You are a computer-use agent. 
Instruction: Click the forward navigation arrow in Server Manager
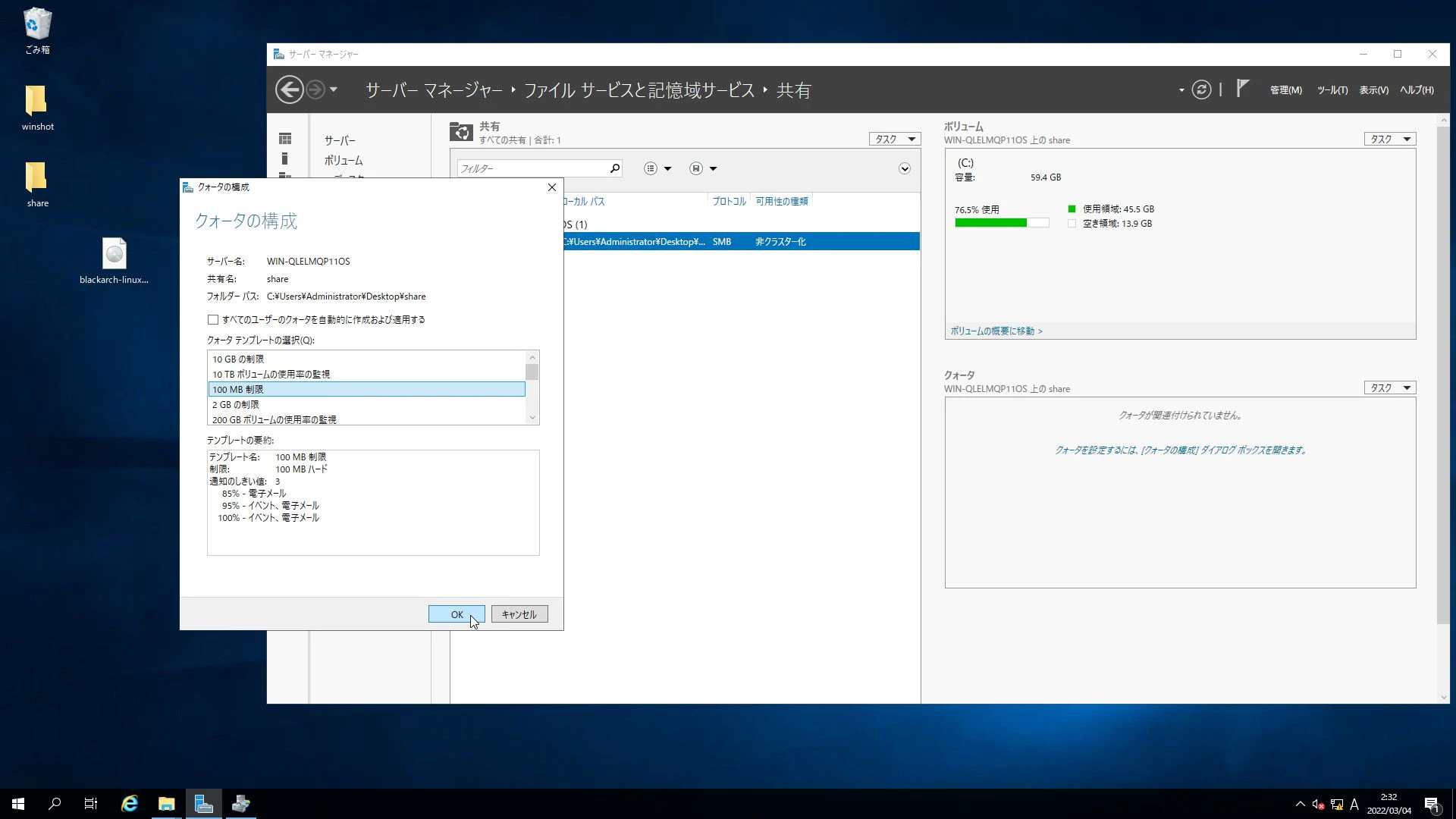pos(315,89)
